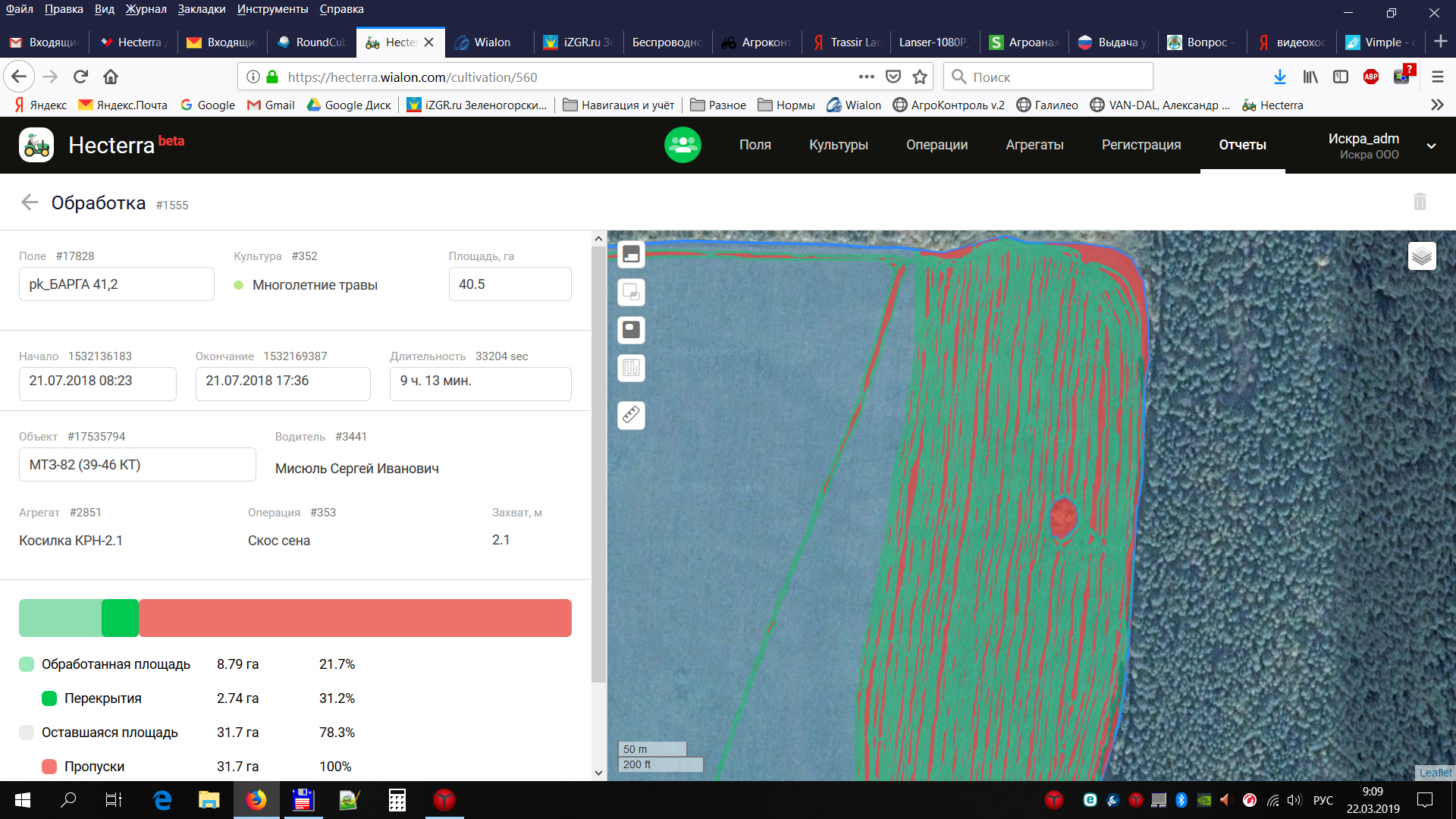Click the green users group icon

coord(682,145)
